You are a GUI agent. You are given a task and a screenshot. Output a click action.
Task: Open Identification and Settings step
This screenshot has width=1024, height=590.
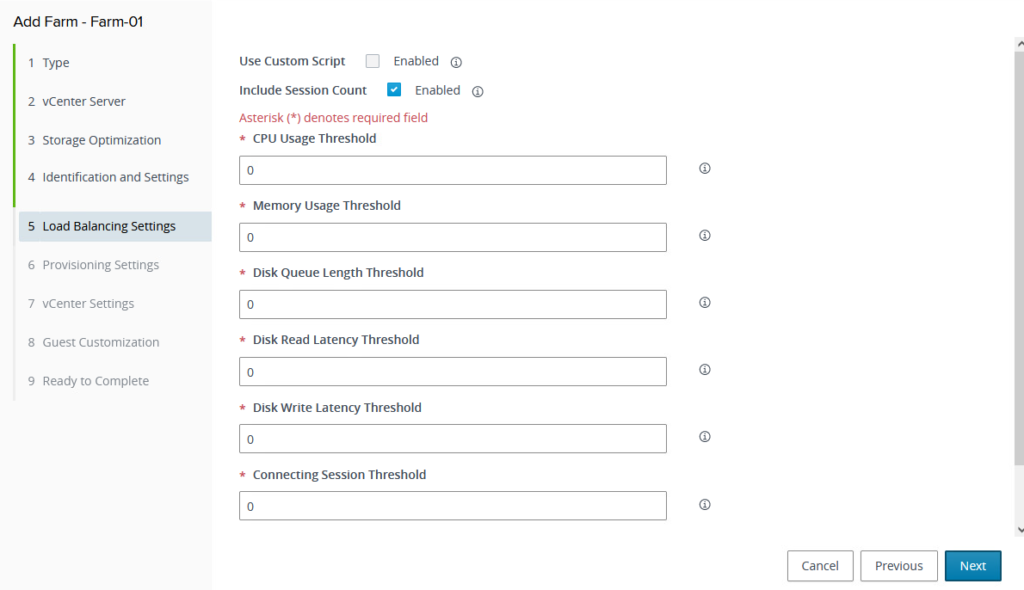115,178
